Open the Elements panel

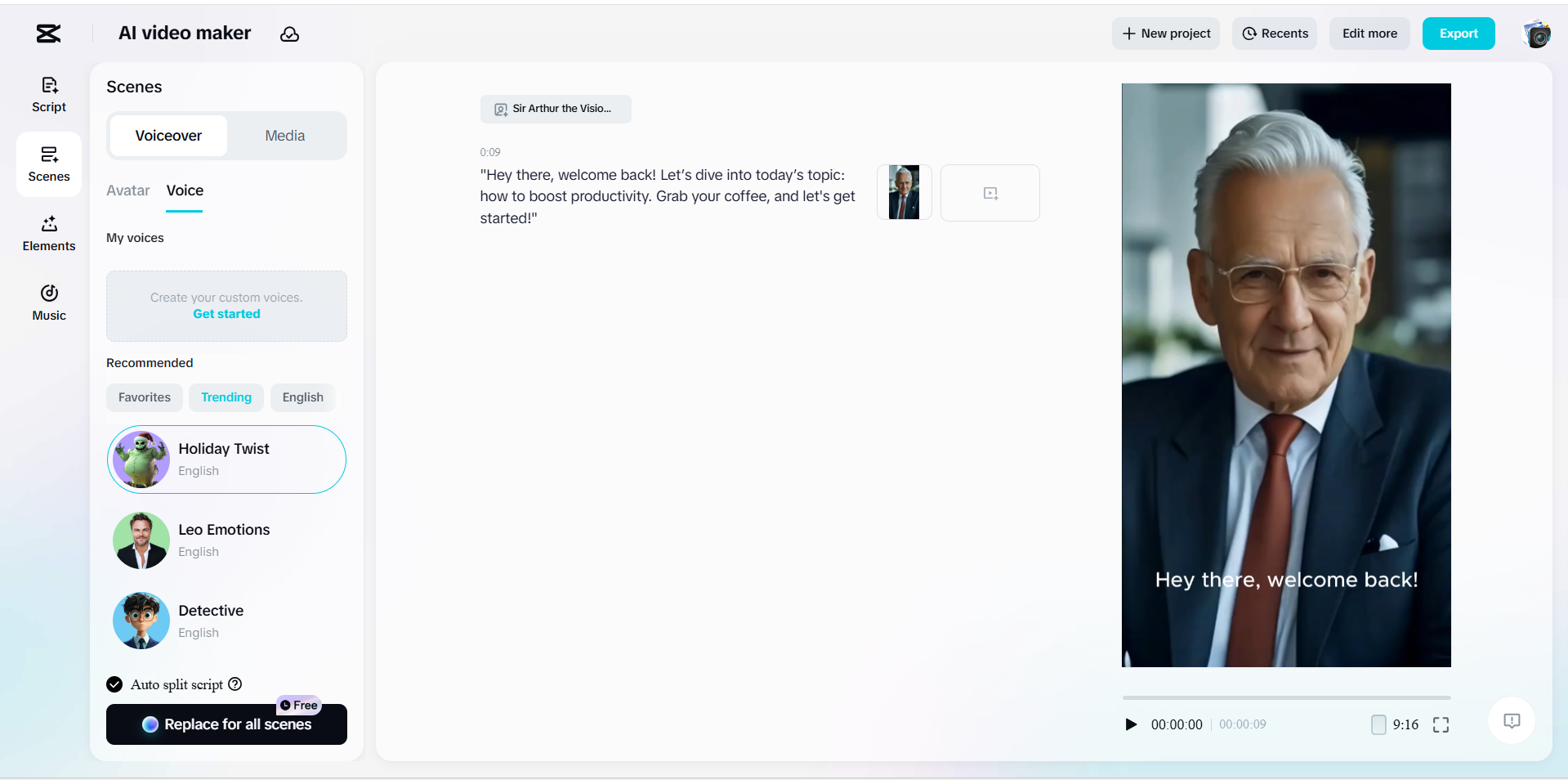coord(48,233)
